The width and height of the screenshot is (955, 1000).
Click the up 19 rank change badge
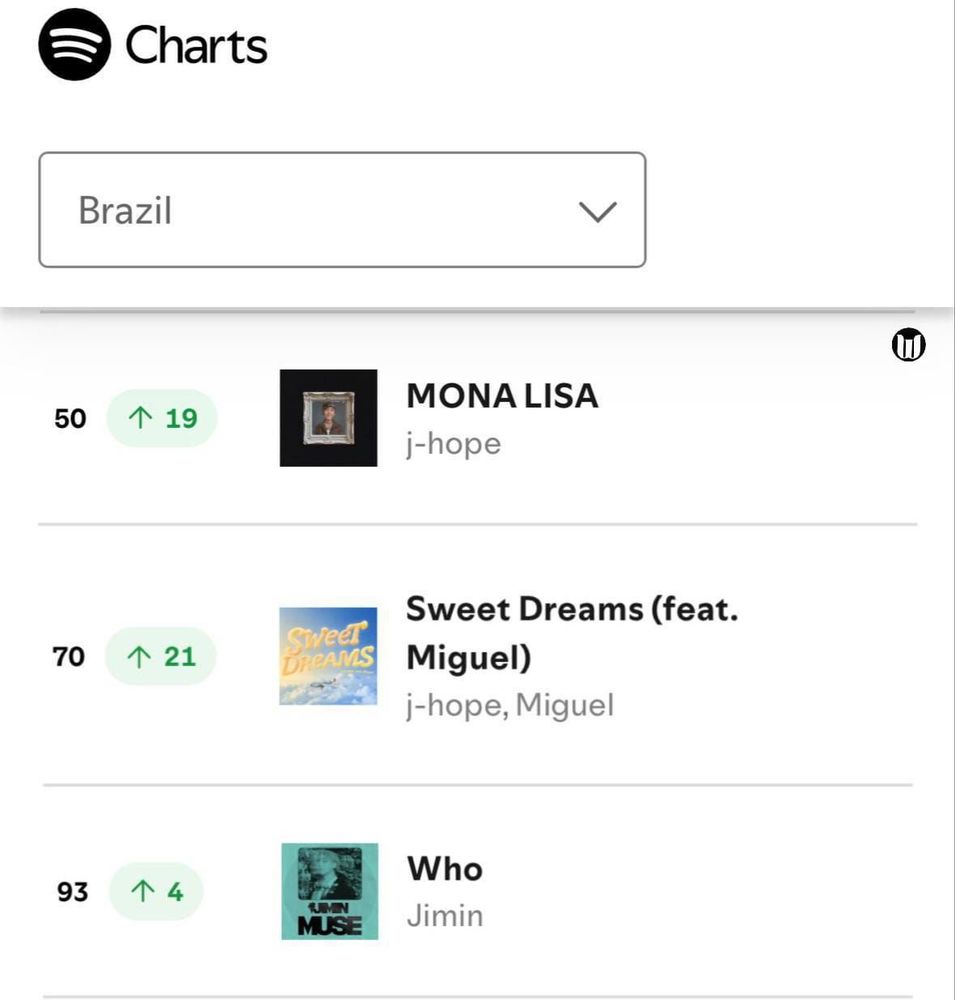click(162, 418)
